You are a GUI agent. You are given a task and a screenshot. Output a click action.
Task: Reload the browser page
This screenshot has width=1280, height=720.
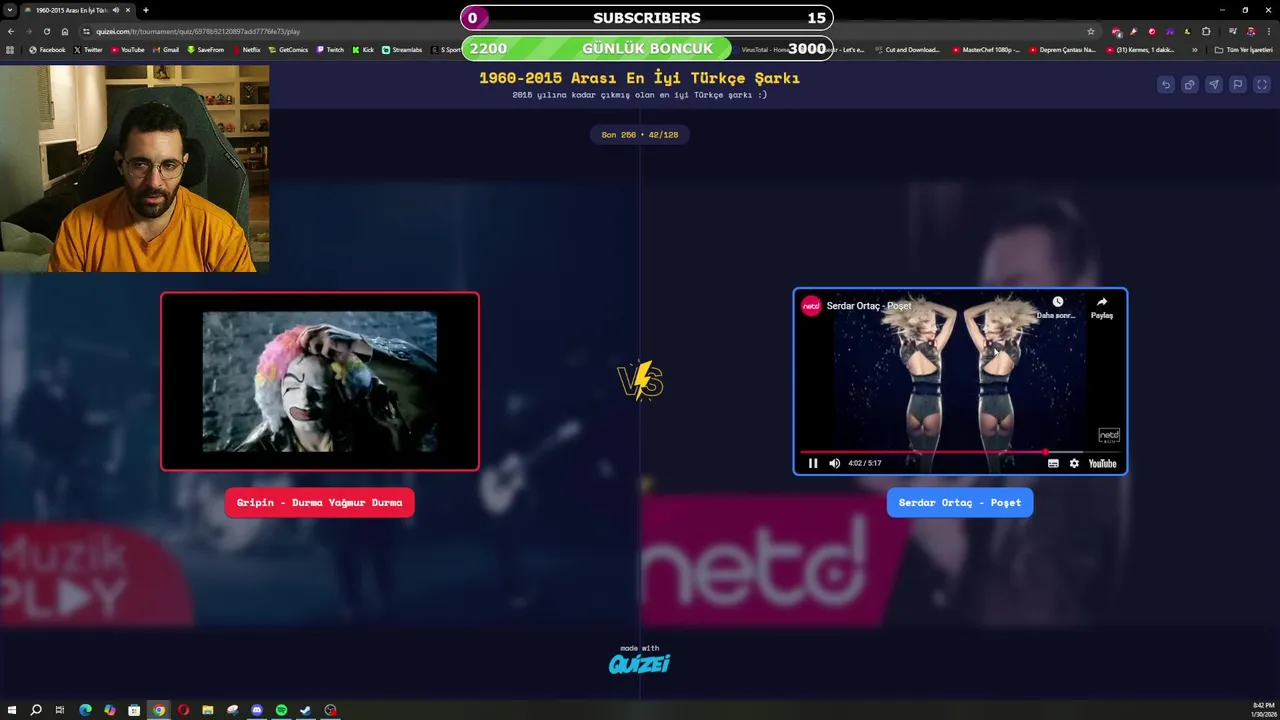click(x=46, y=31)
